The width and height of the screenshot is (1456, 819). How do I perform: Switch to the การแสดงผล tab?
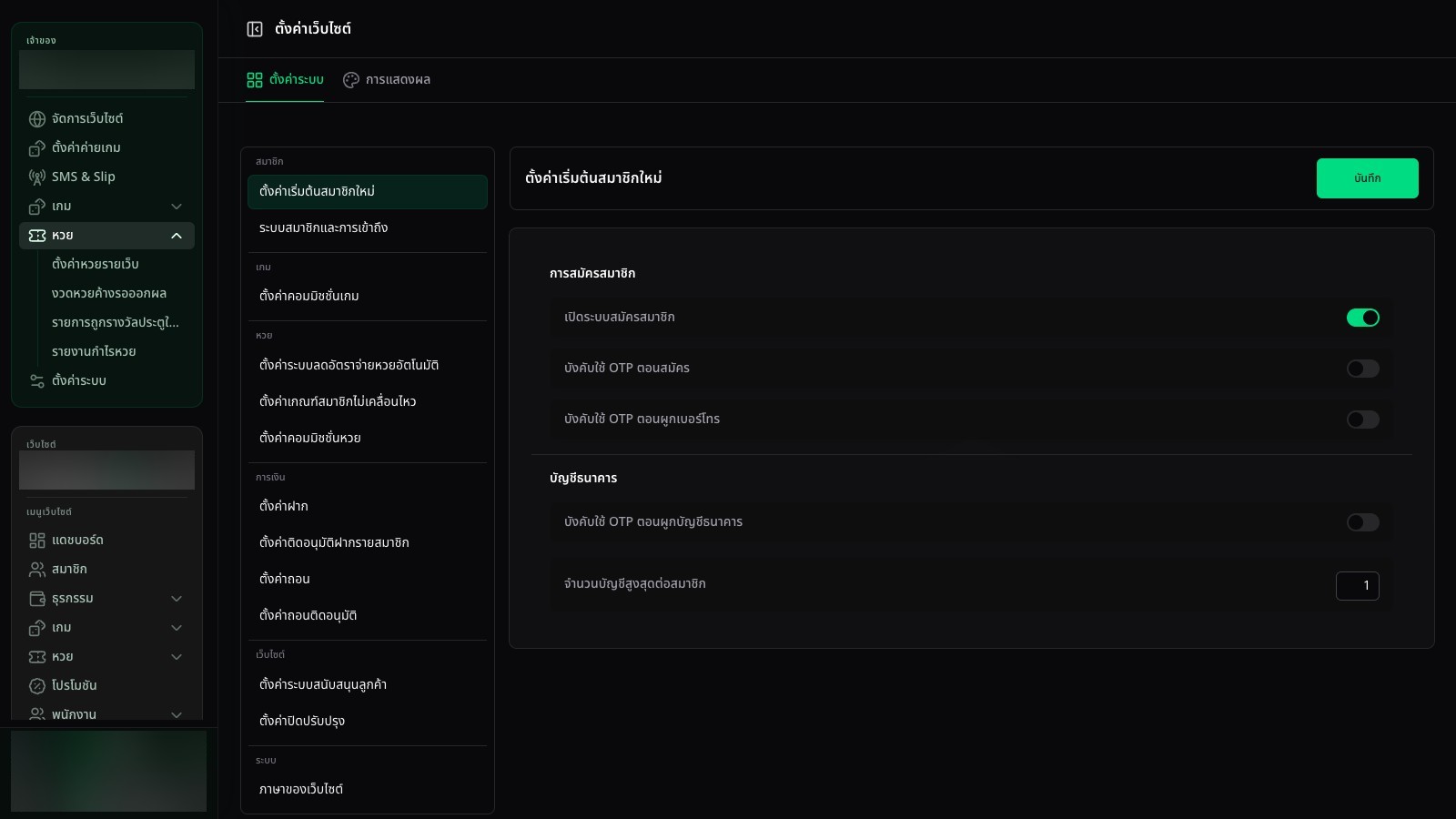coord(387,80)
